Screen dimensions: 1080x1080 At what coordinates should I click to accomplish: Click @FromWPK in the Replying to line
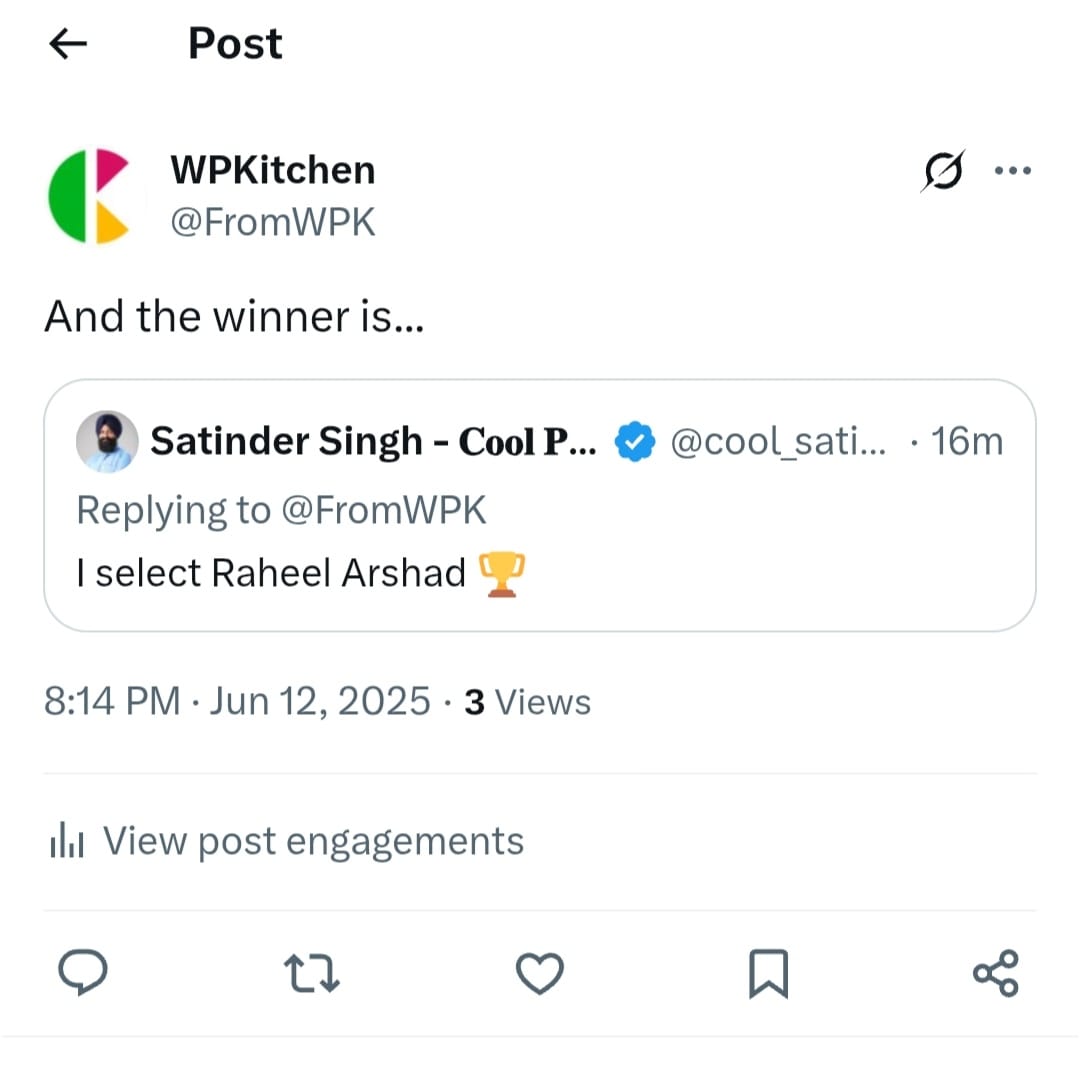[x=384, y=510]
